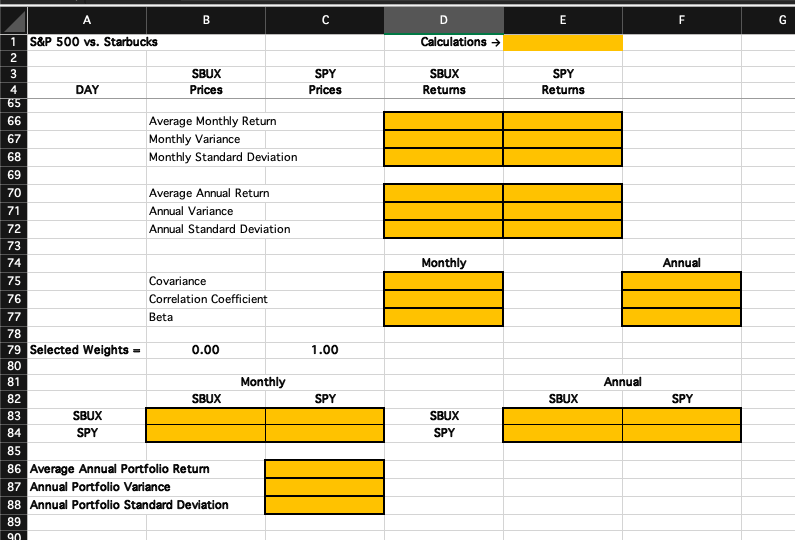
Task: Click the 'Average Monthly Return' label
Action: 212,121
